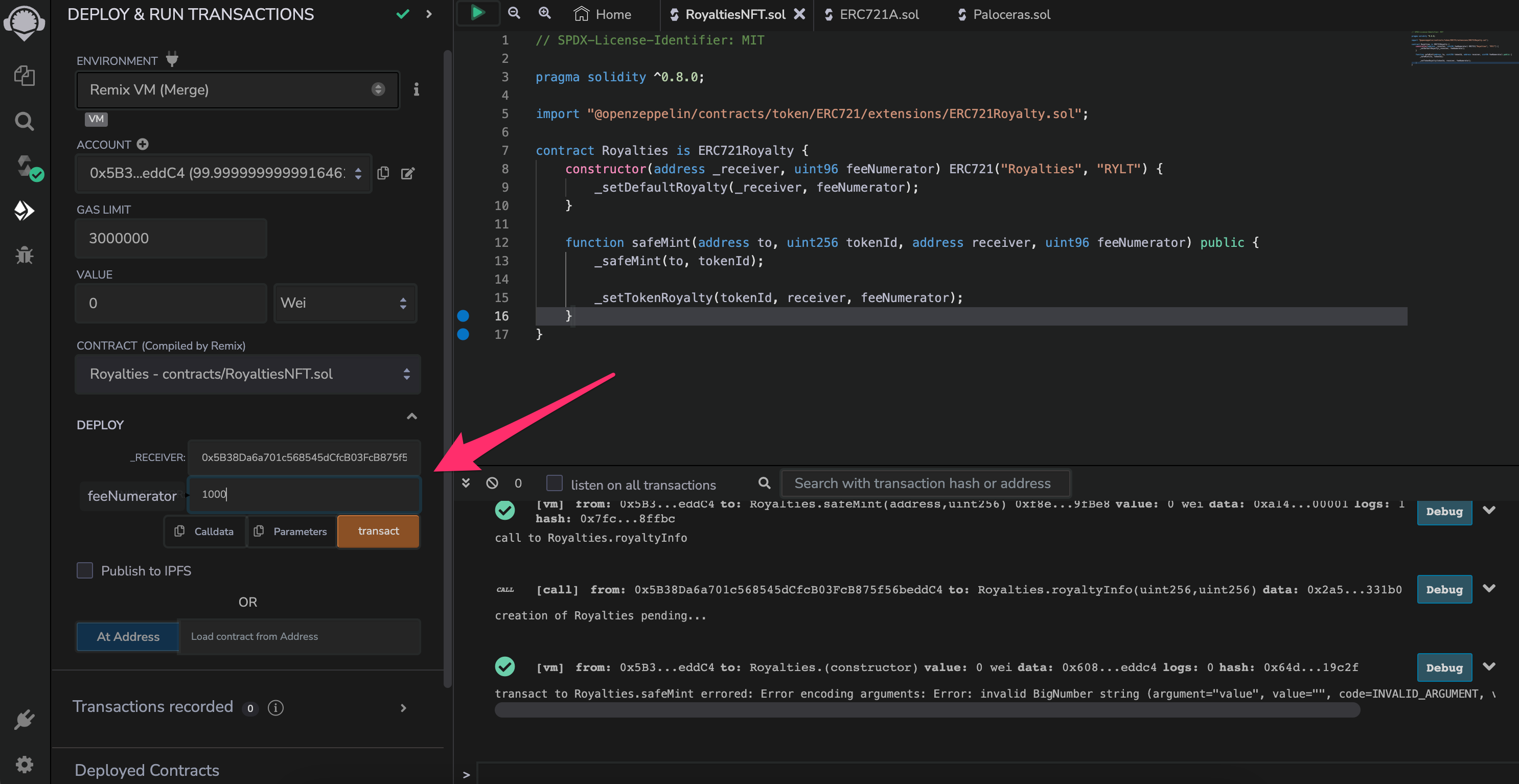Screen dimensions: 1519x784
Task: Open the File explorer sidebar icon
Action: coord(24,76)
